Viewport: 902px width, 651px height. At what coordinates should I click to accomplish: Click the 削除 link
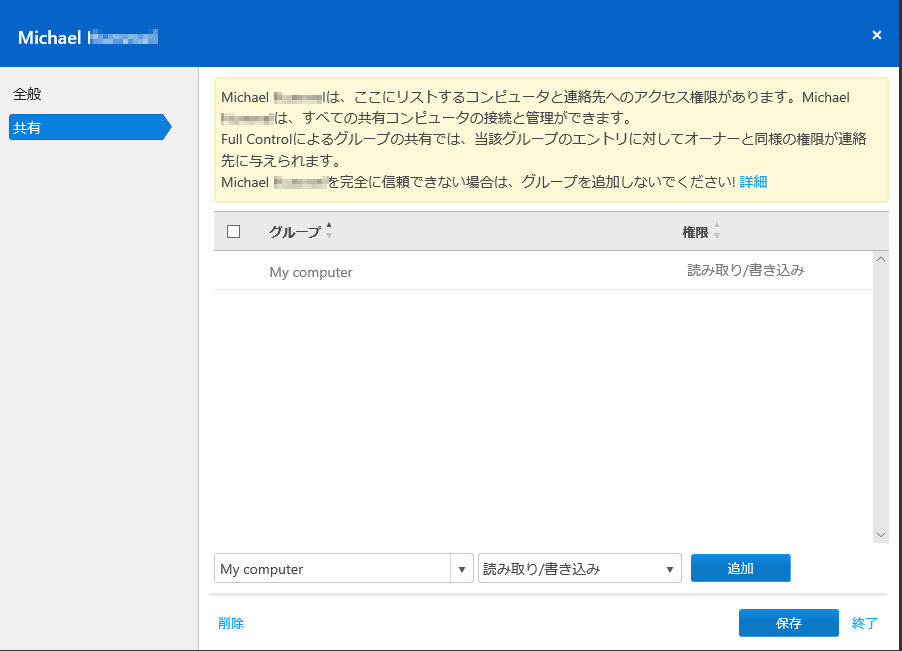[231, 622]
